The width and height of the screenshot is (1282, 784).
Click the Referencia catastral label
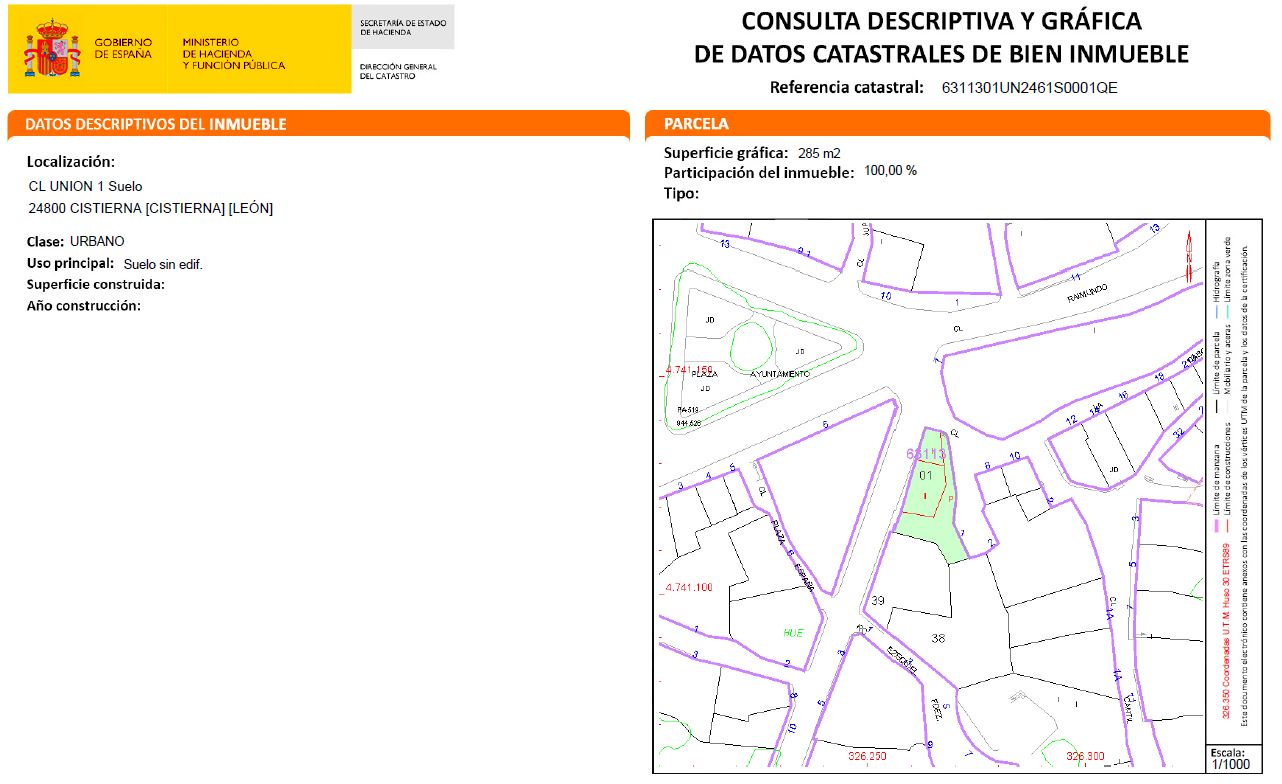click(x=846, y=87)
